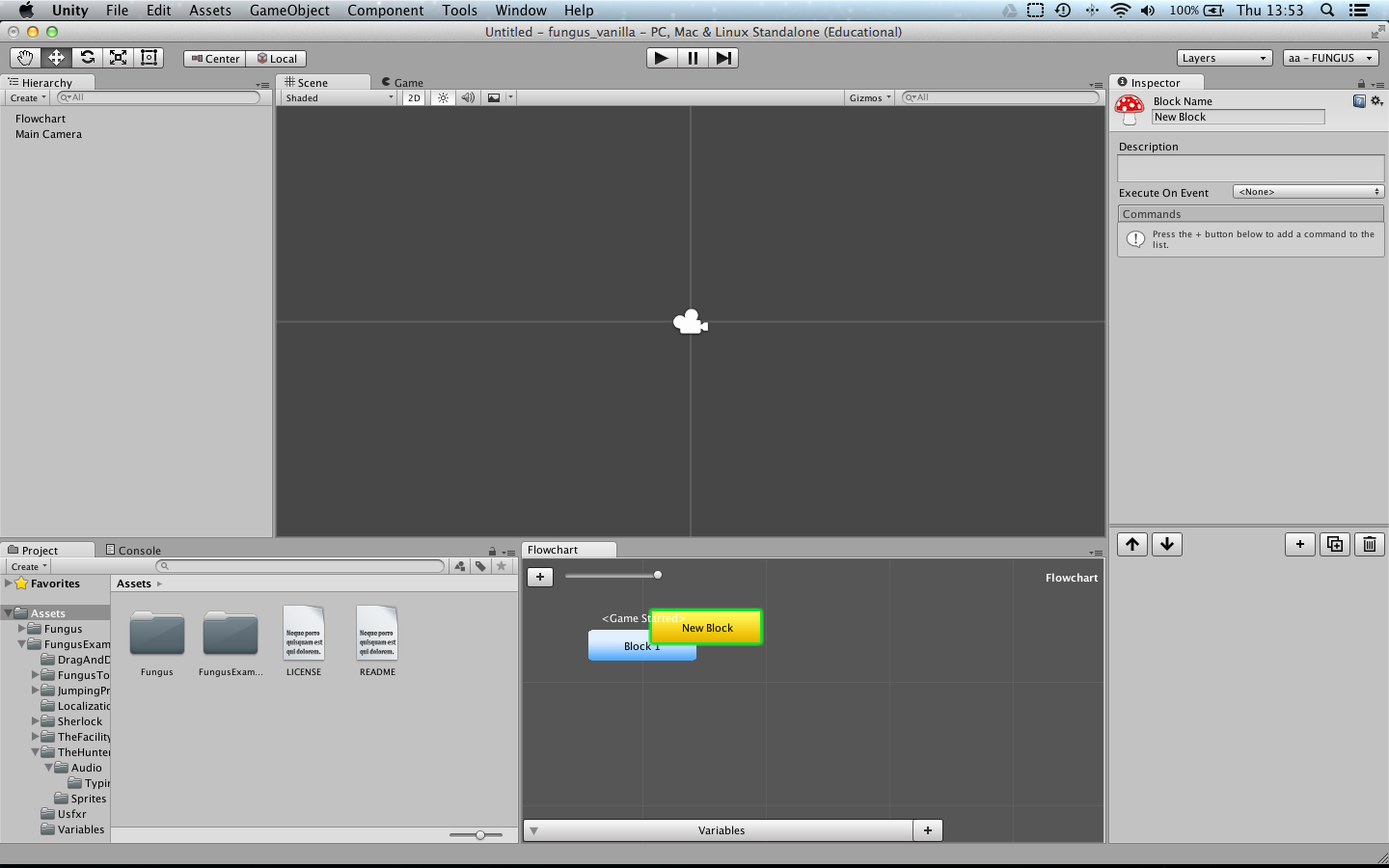Open the Fungus folder thumbnail
Screen dimensions: 1389x868
(x=157, y=634)
